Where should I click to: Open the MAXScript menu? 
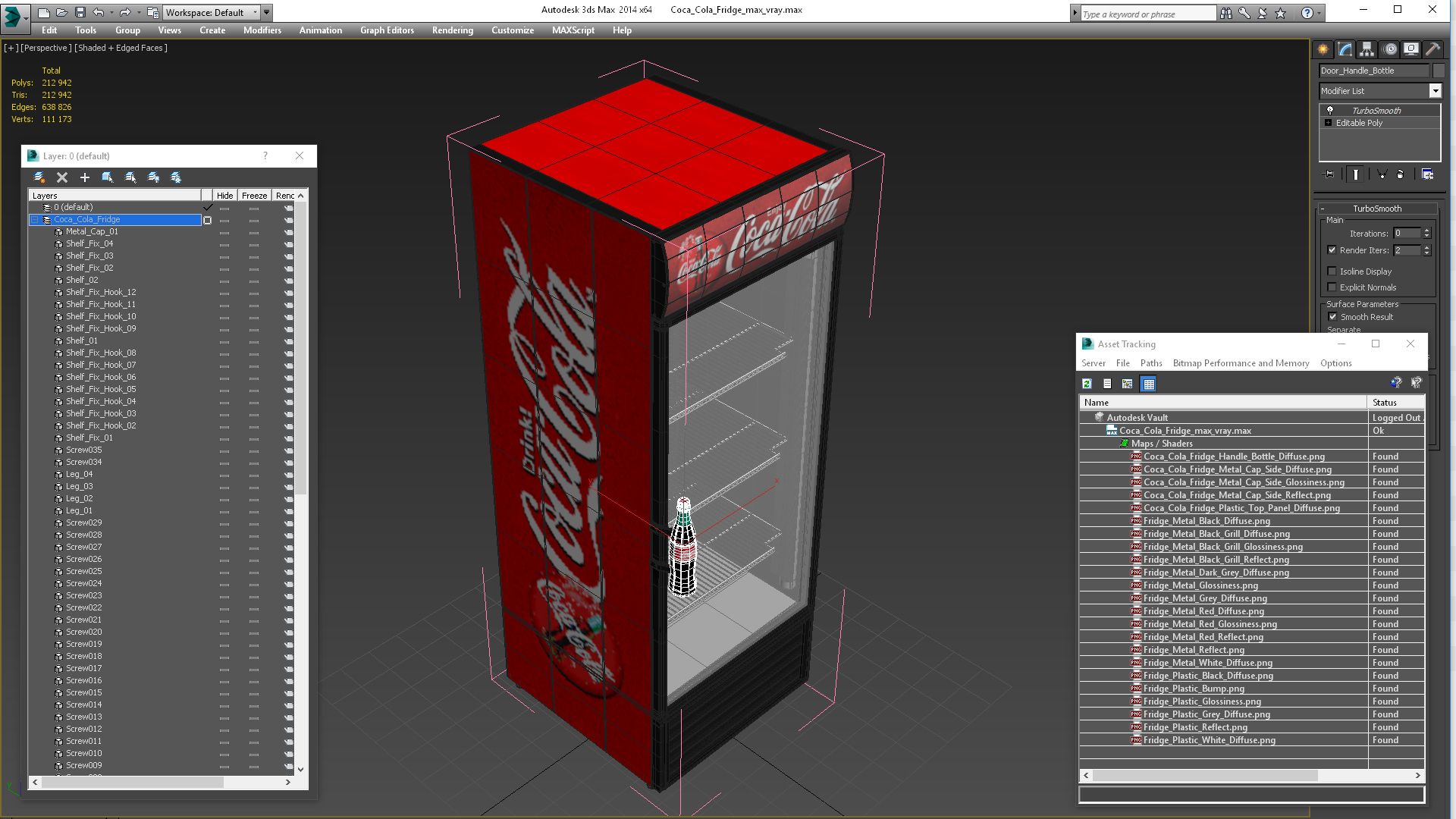click(573, 30)
